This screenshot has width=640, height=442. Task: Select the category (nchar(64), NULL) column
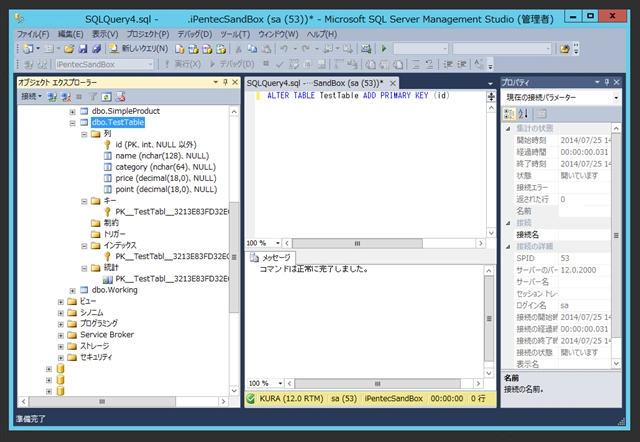[x=165, y=167]
